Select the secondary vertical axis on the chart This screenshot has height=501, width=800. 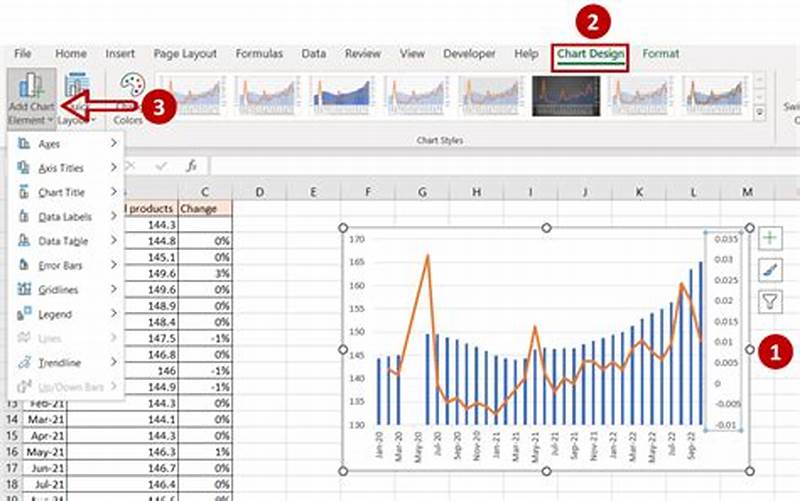[x=725, y=332]
